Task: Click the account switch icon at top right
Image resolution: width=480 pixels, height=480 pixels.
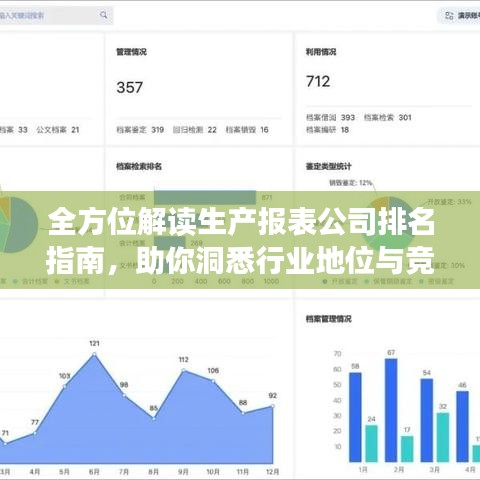Action: pyautogui.click(x=449, y=15)
